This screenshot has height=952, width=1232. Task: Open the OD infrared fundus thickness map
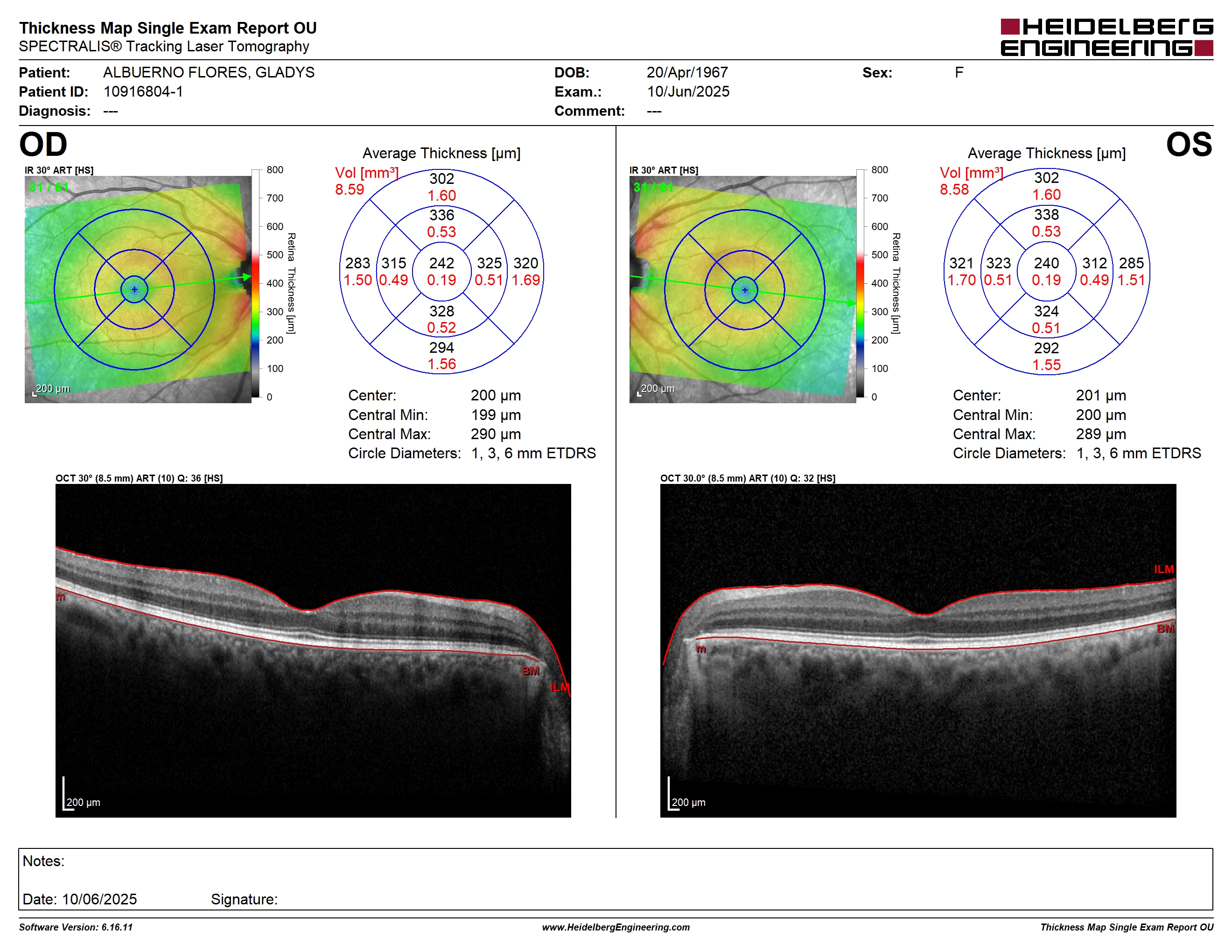click(138, 289)
